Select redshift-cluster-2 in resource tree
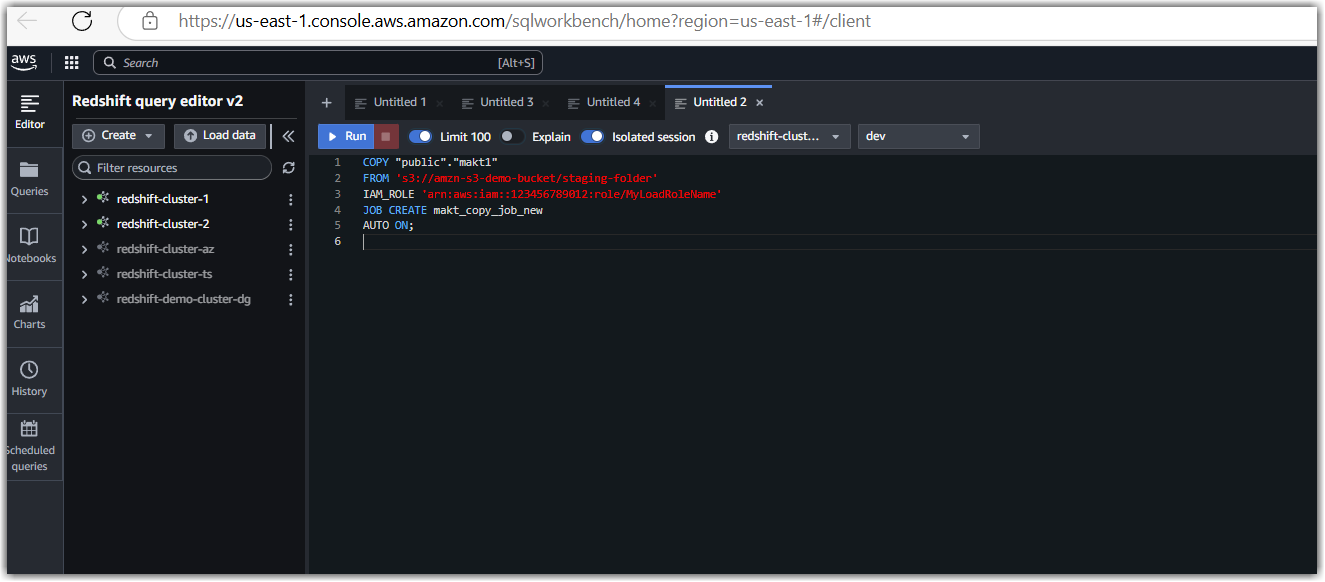Image resolution: width=1325 pixels, height=582 pixels. pyautogui.click(x=162, y=224)
